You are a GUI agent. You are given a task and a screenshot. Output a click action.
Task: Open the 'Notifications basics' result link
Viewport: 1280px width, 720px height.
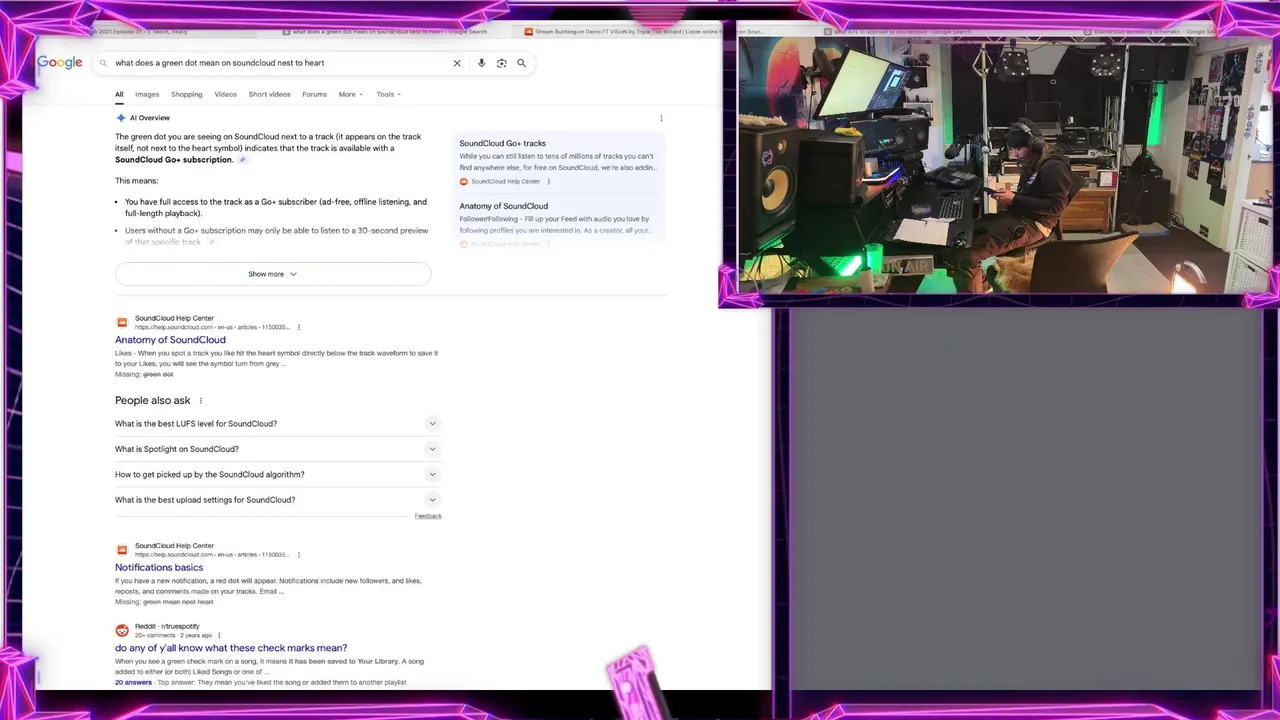pyautogui.click(x=159, y=567)
